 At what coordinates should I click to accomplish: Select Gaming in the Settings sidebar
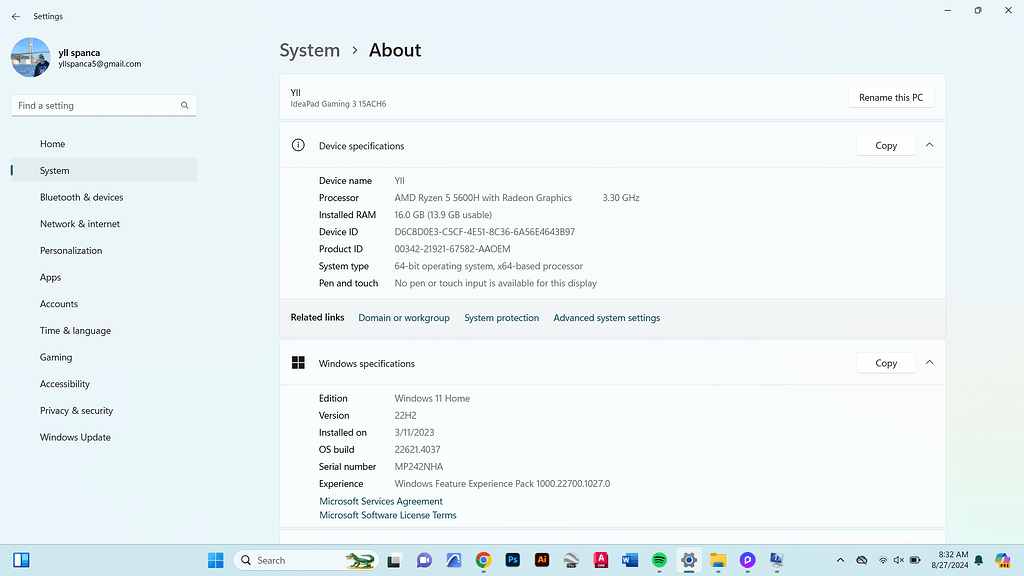point(56,357)
